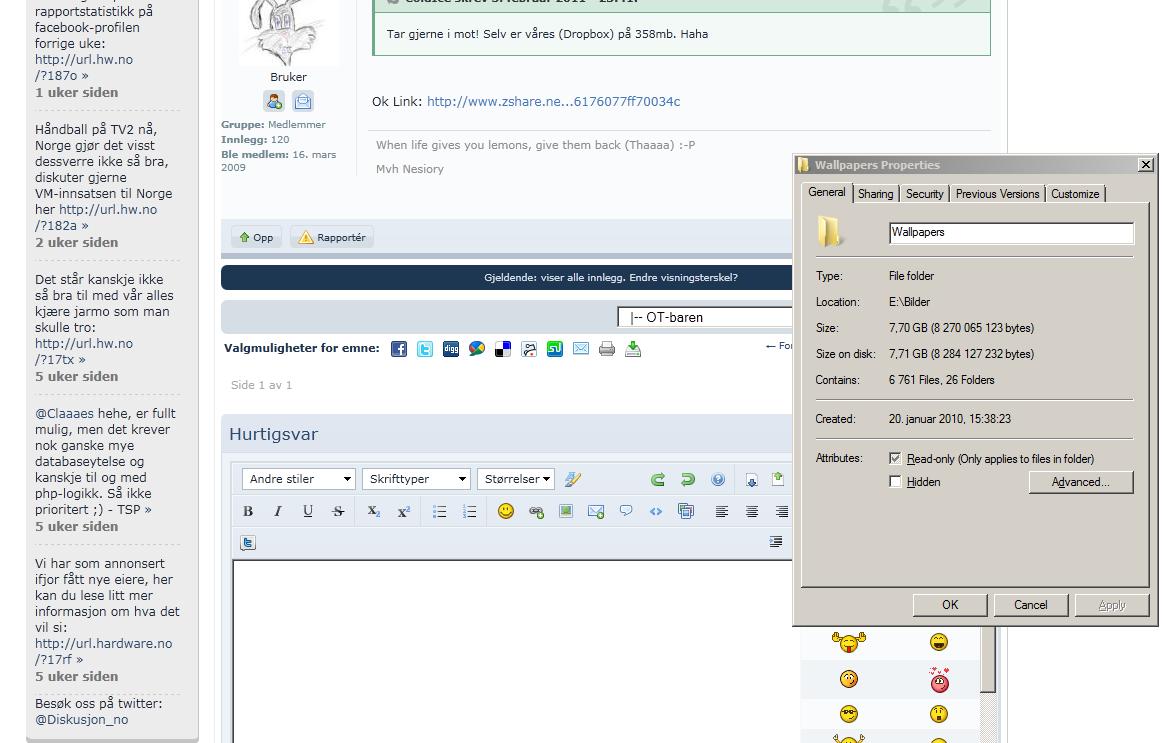Share topic on Google Buzz
The image size is (1172, 743).
477,349
